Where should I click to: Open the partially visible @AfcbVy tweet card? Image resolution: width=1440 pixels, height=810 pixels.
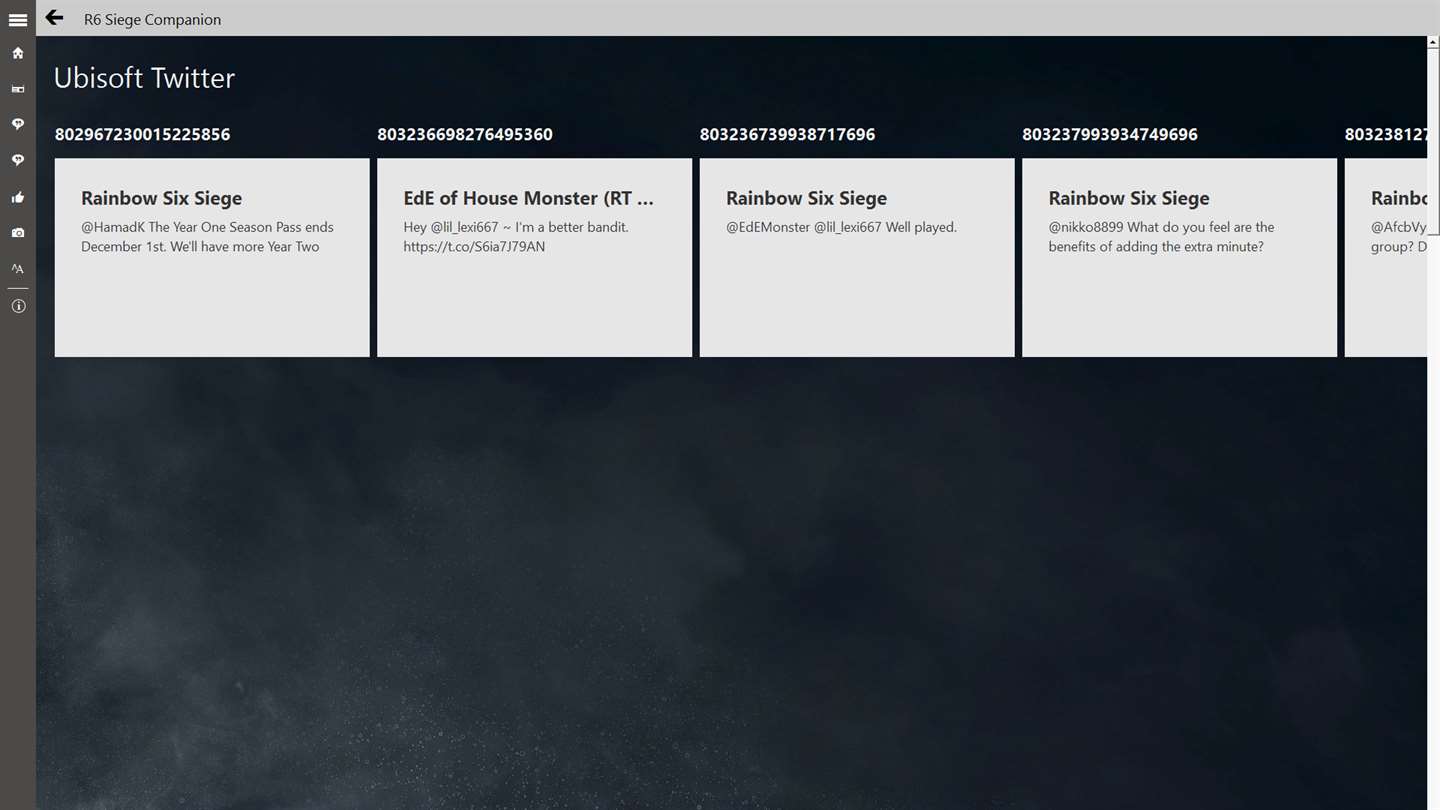(x=1385, y=257)
